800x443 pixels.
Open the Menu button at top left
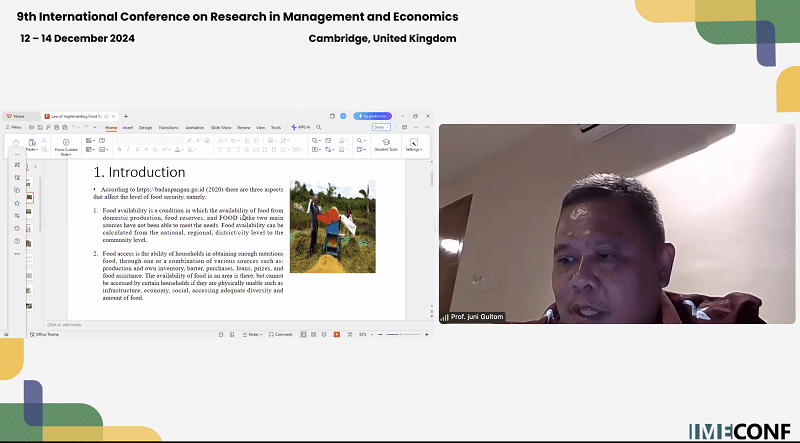pos(13,128)
